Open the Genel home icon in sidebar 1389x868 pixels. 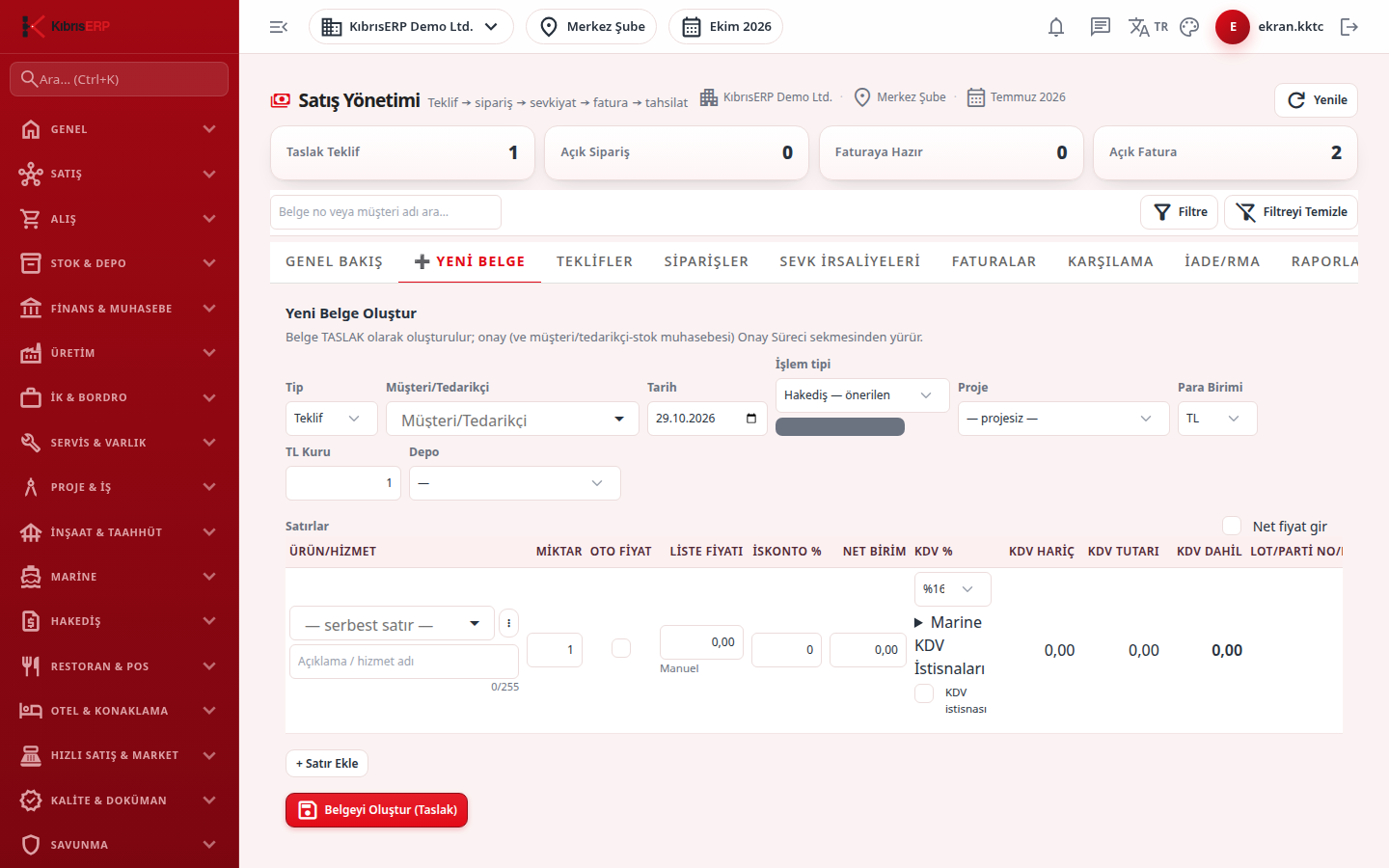tap(31, 129)
